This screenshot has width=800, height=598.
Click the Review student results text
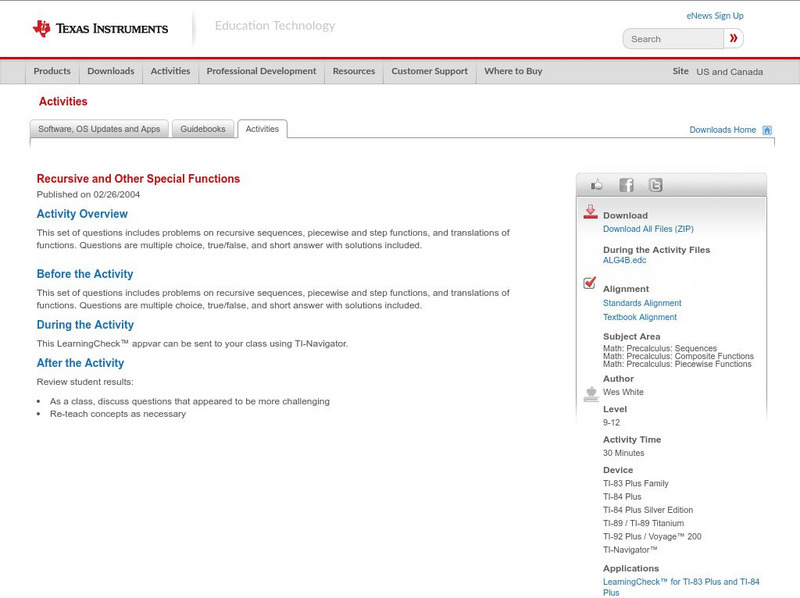[85, 382]
